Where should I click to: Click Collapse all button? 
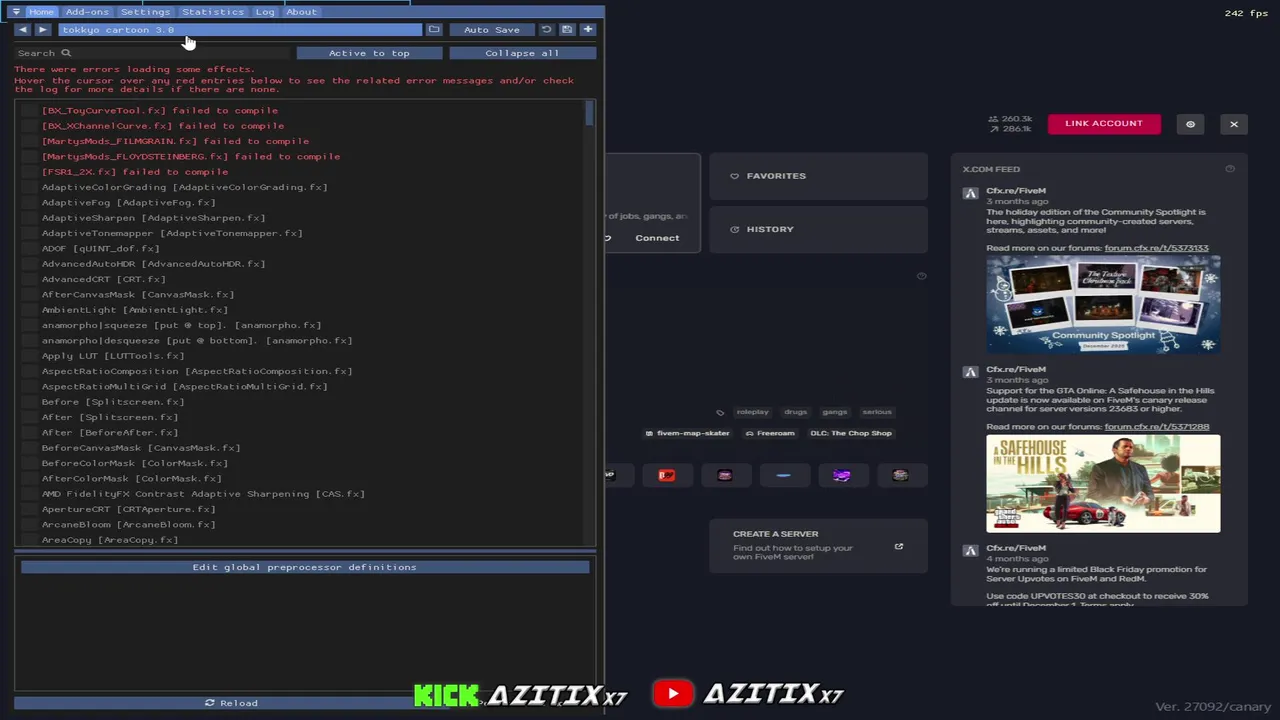tap(522, 53)
